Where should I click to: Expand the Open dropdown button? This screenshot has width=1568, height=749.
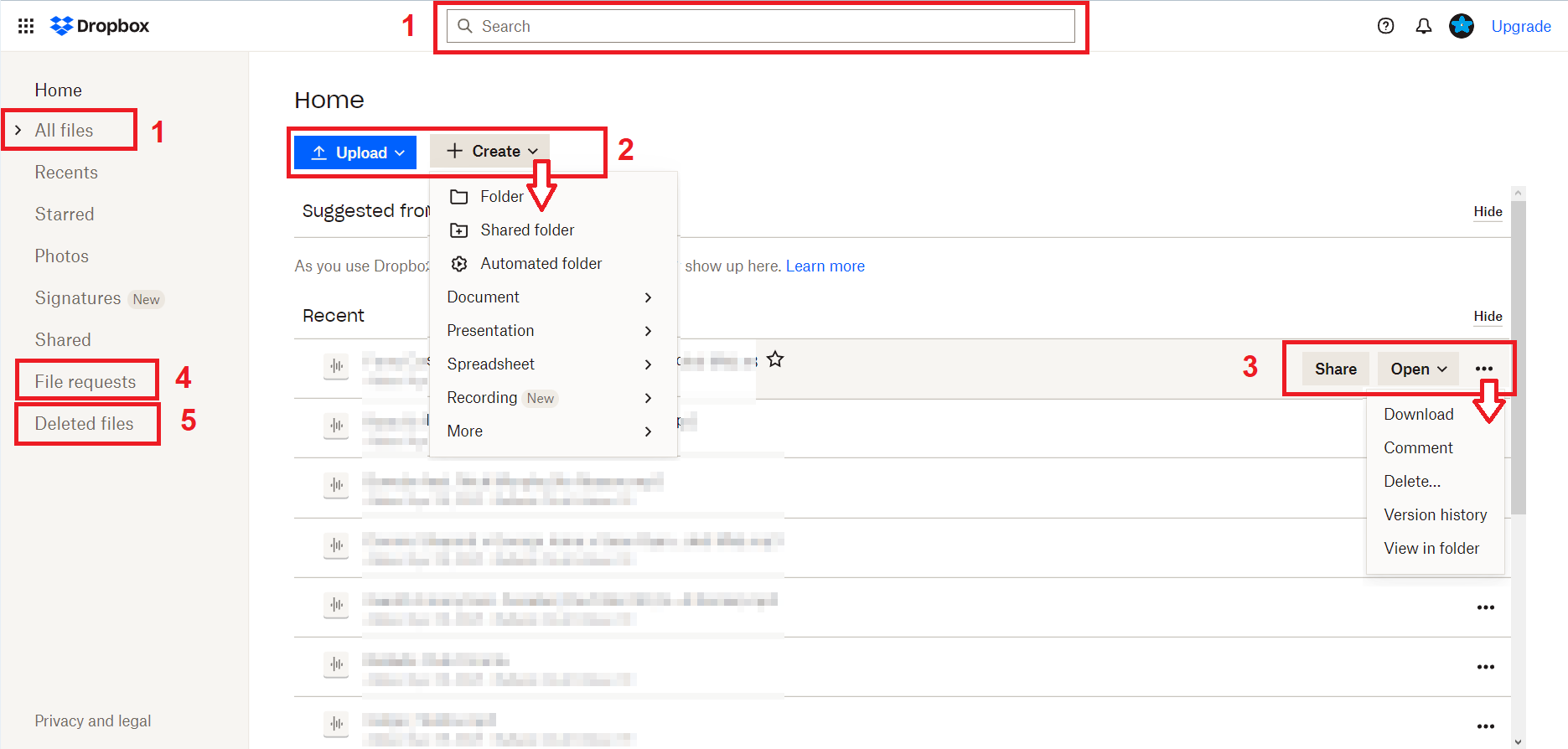(1418, 369)
